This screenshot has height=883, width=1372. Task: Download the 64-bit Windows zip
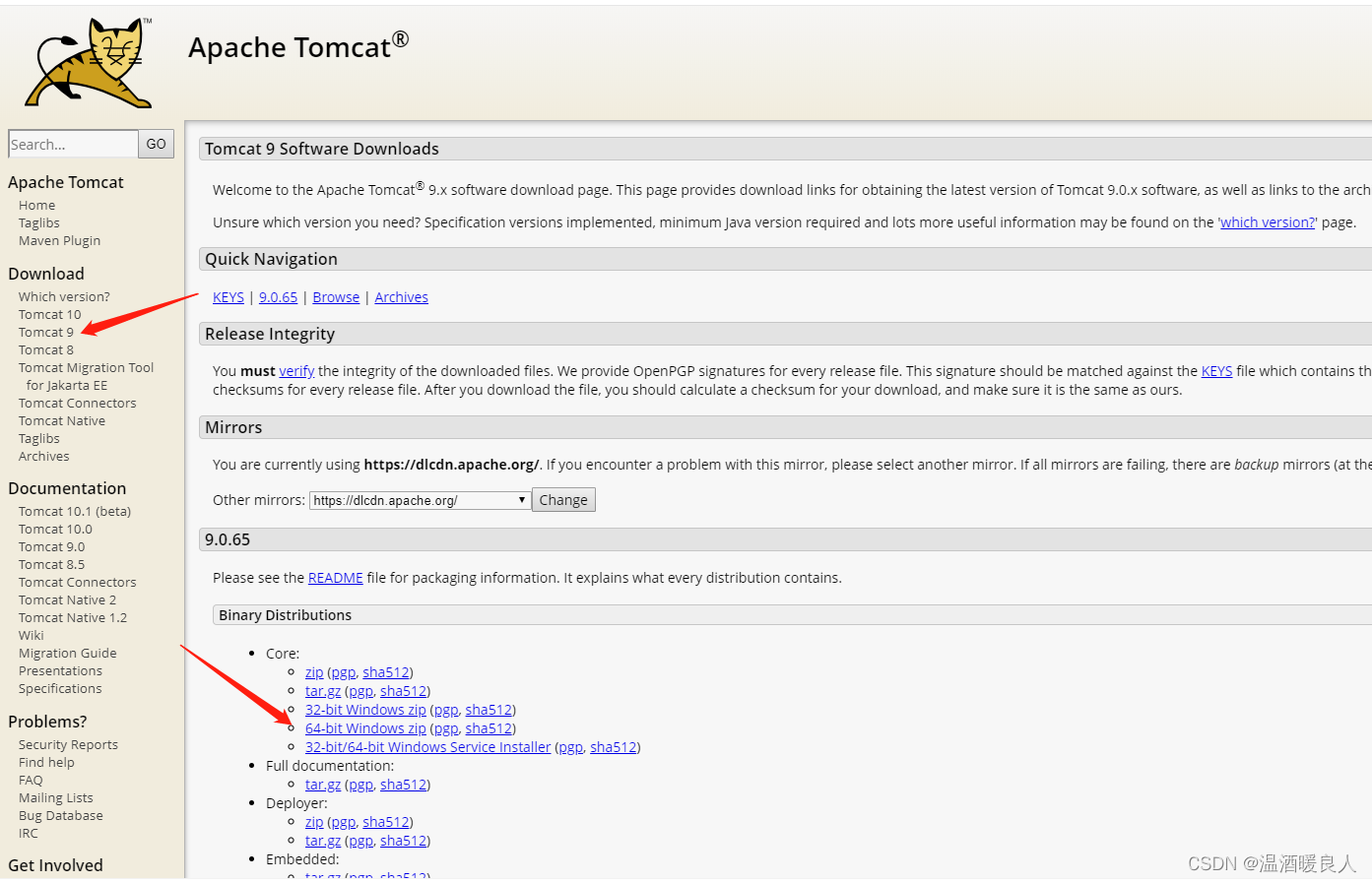coord(365,728)
